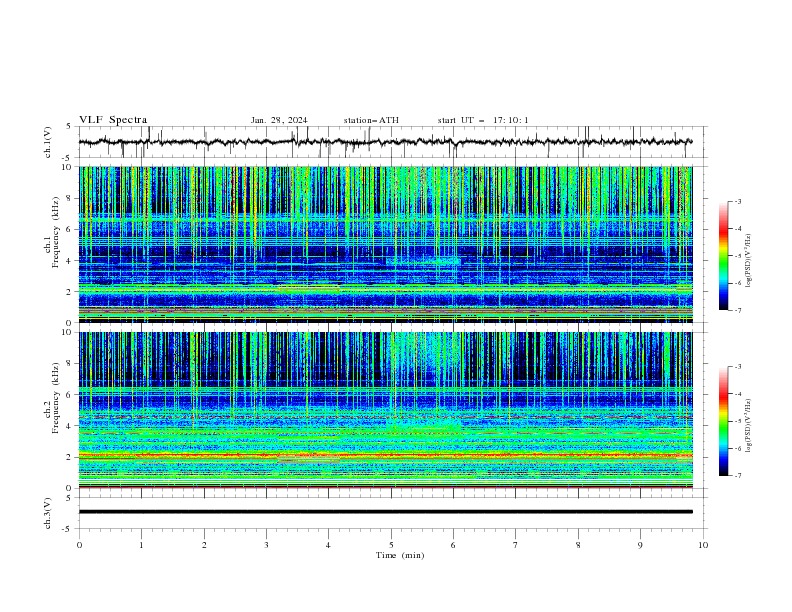Click the ch.1 voltage waveform trace
Screen dimensions: 792x612
[385, 142]
